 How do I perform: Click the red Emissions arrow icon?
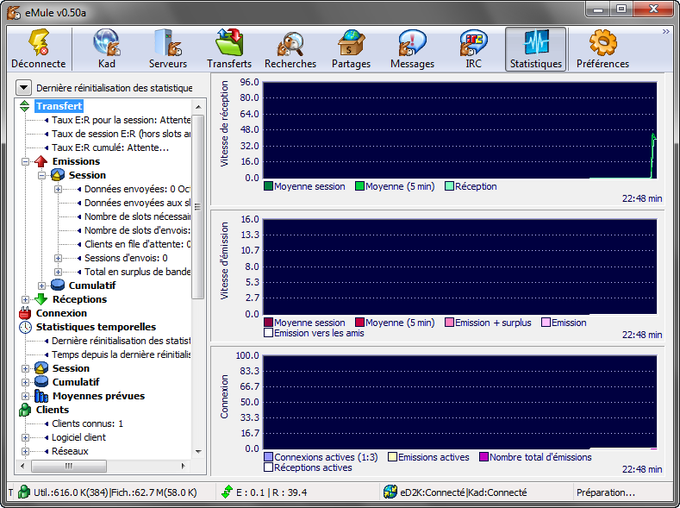click(41, 161)
